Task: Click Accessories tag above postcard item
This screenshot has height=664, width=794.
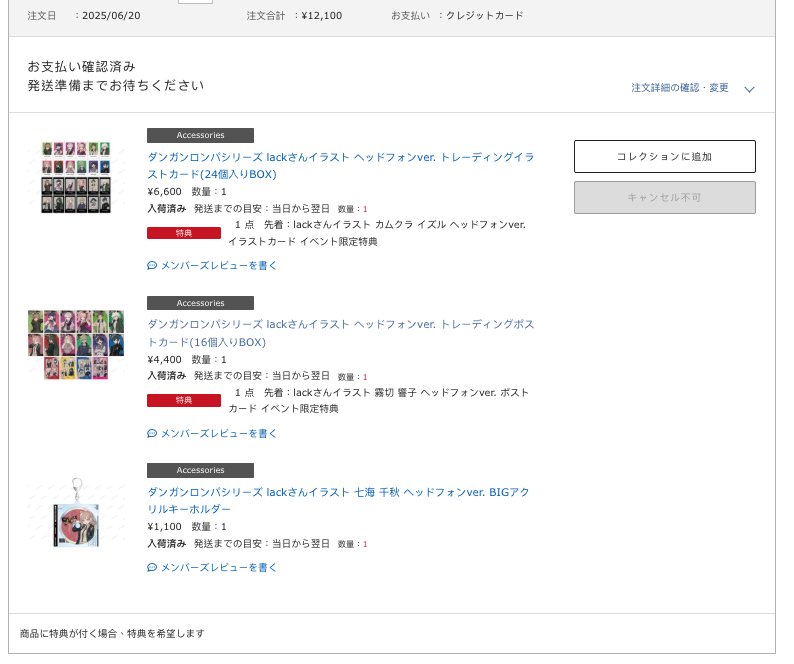Action: pyautogui.click(x=201, y=303)
